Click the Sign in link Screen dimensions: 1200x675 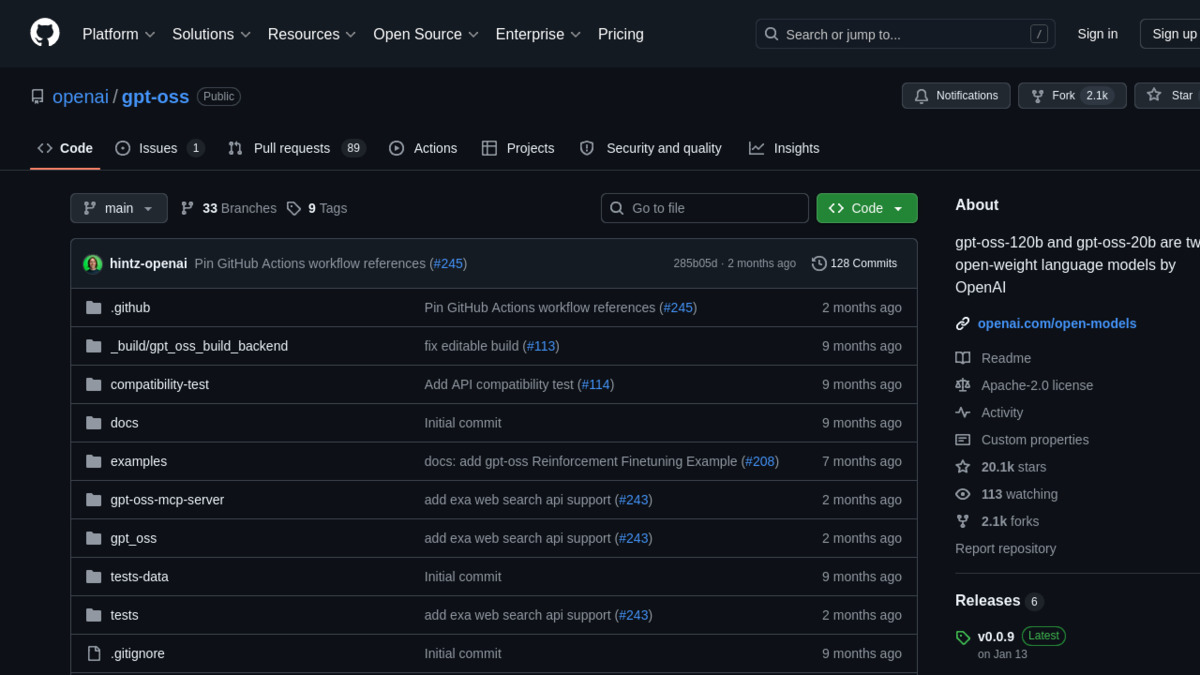[x=1097, y=34]
